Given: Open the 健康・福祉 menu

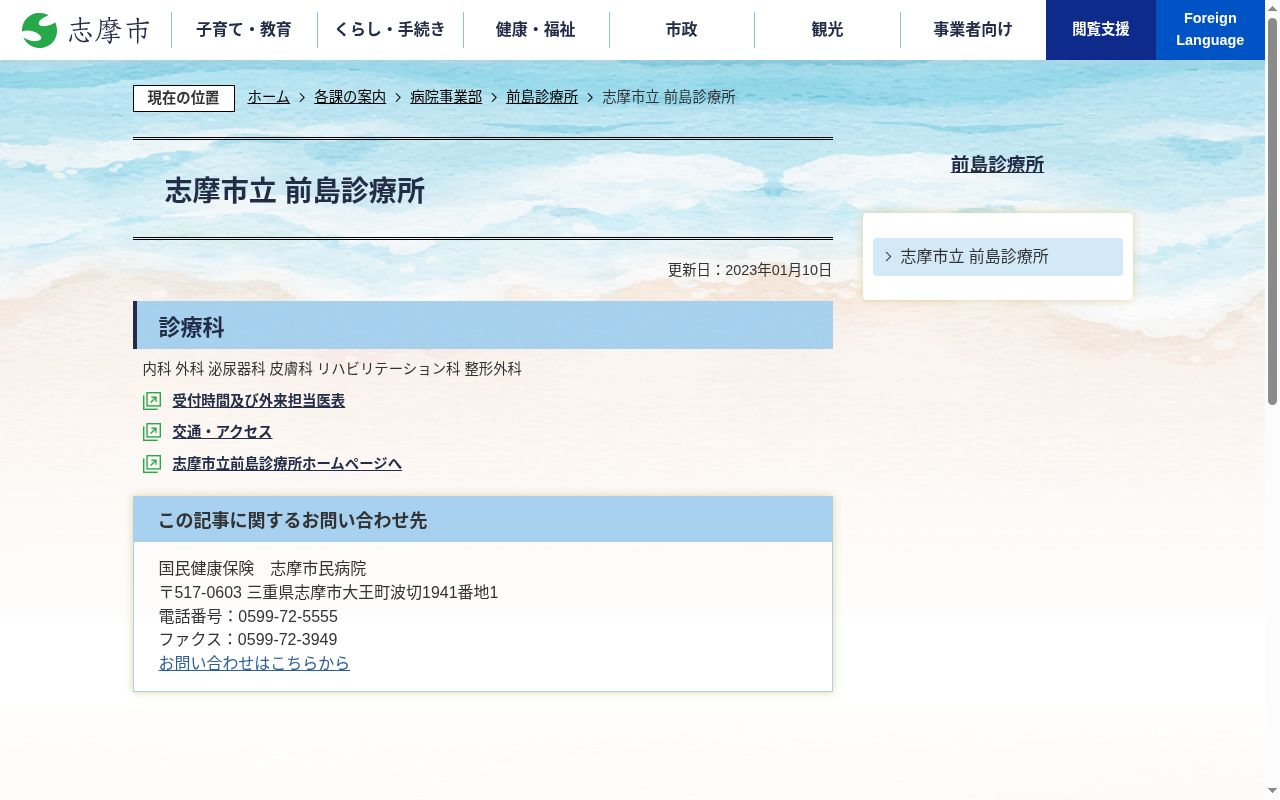Looking at the screenshot, I should [x=536, y=30].
